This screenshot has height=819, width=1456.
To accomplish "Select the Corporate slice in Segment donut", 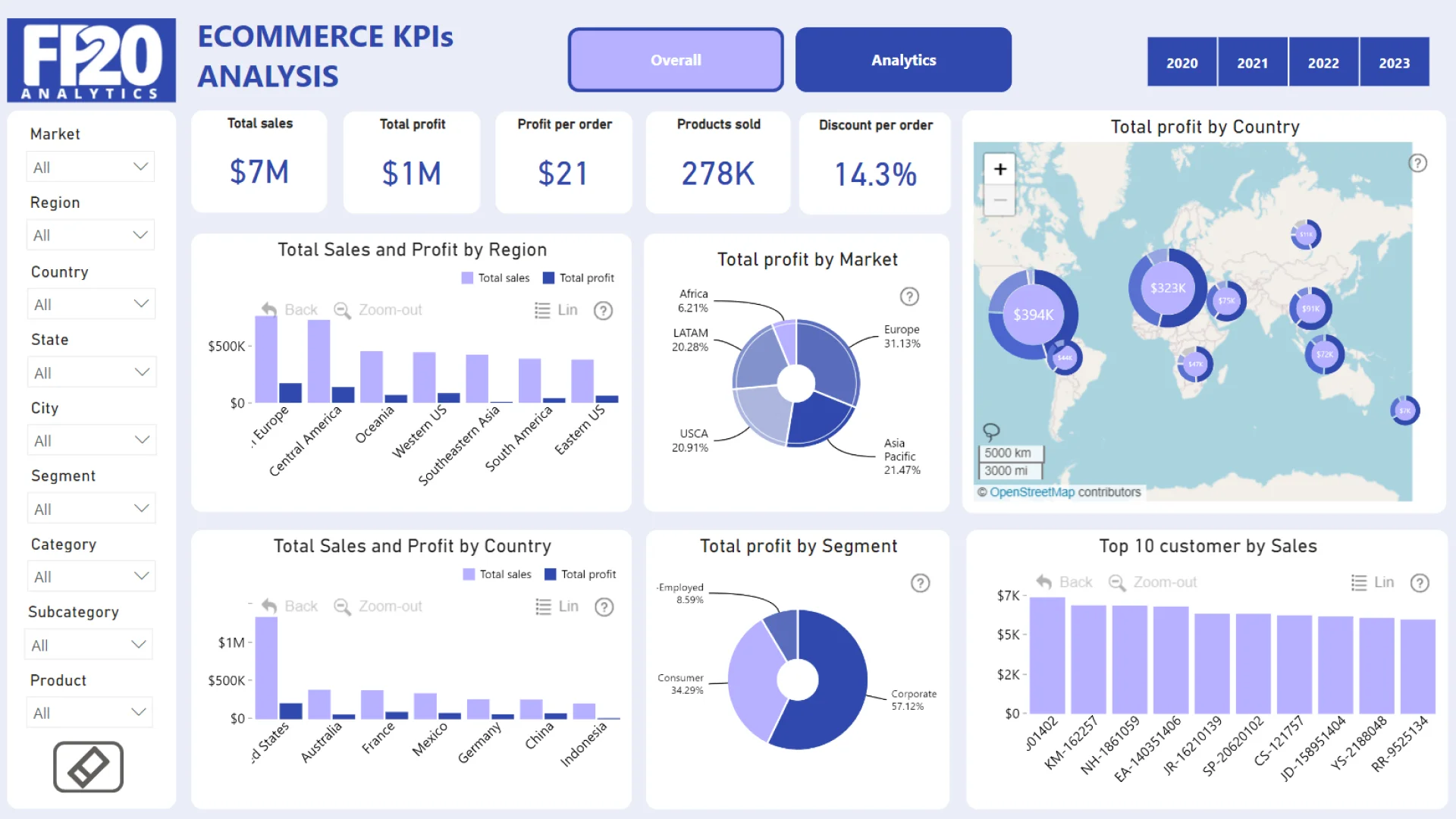I will (836, 690).
